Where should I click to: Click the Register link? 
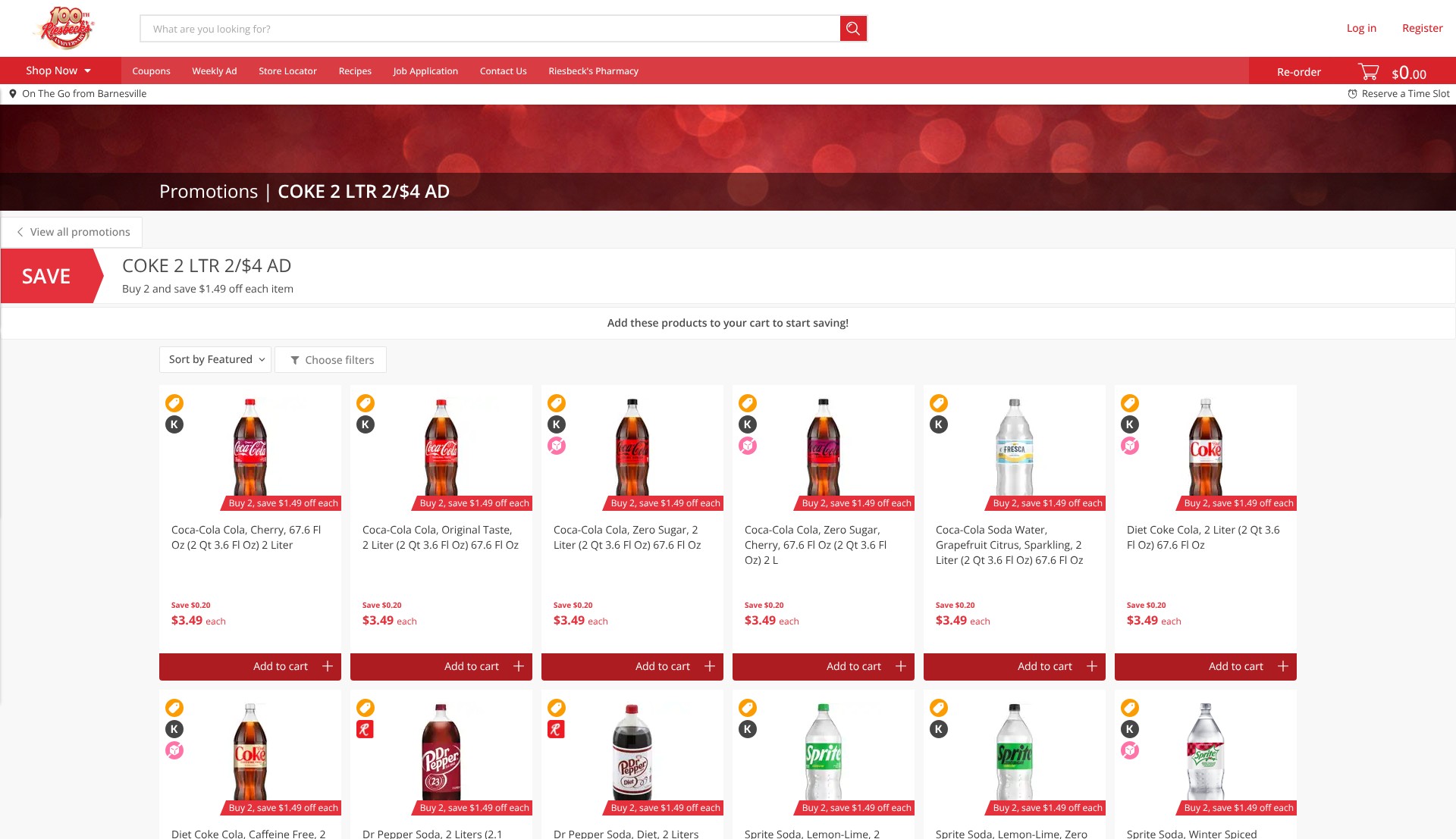1422,28
